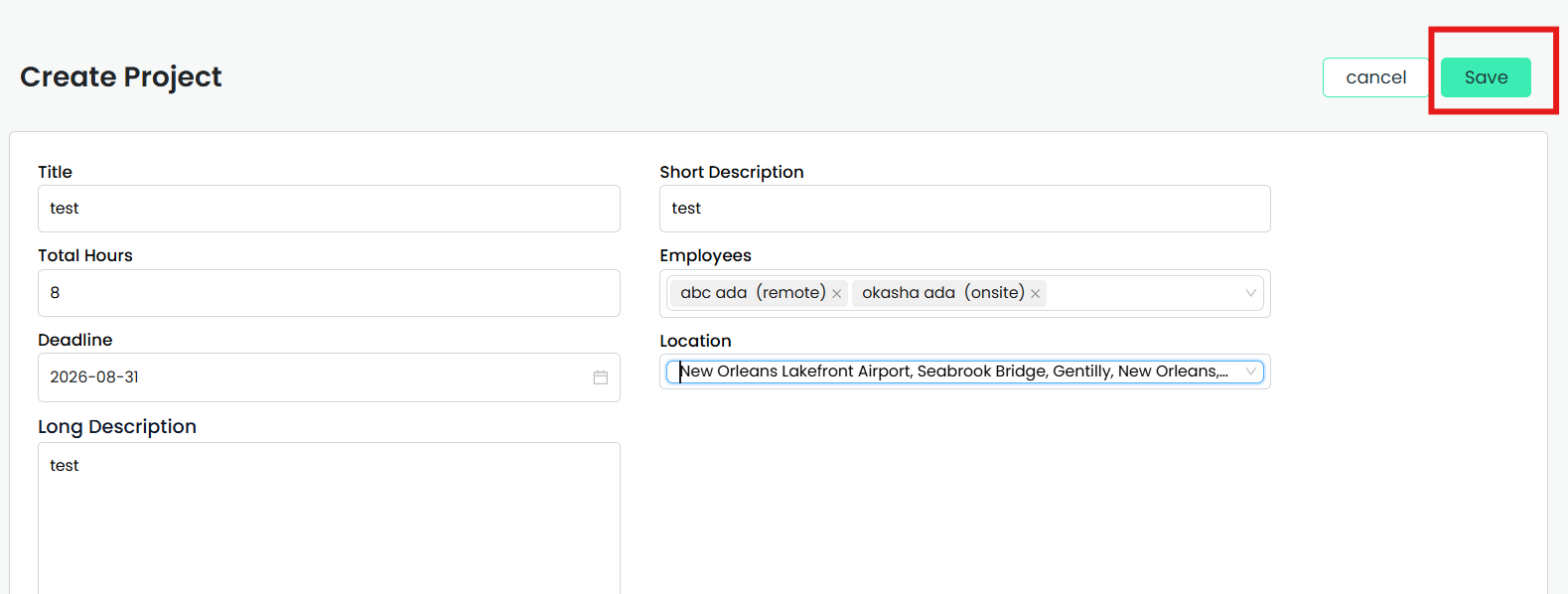Select the Deadline field label
Screen dimensions: 1568x594
75,340
